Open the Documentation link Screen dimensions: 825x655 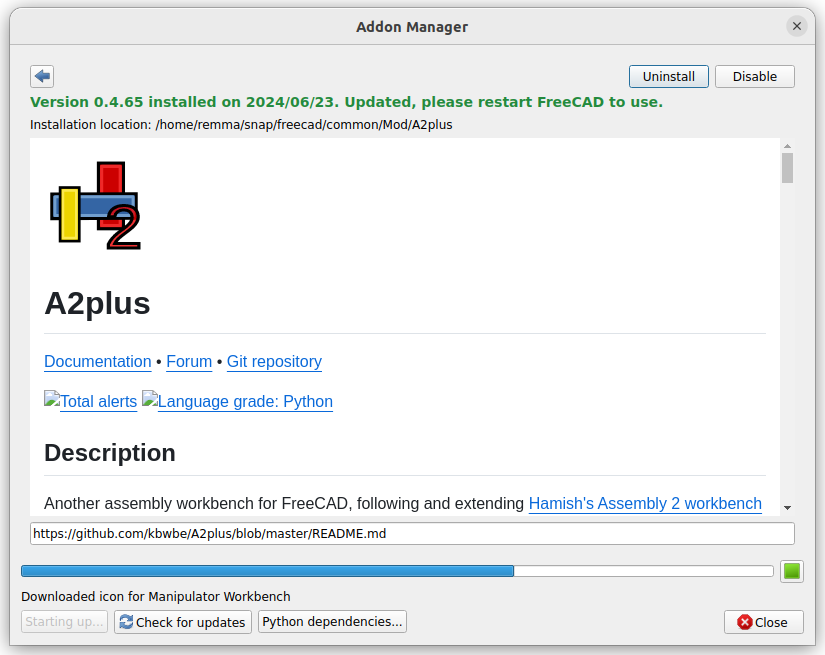98,361
